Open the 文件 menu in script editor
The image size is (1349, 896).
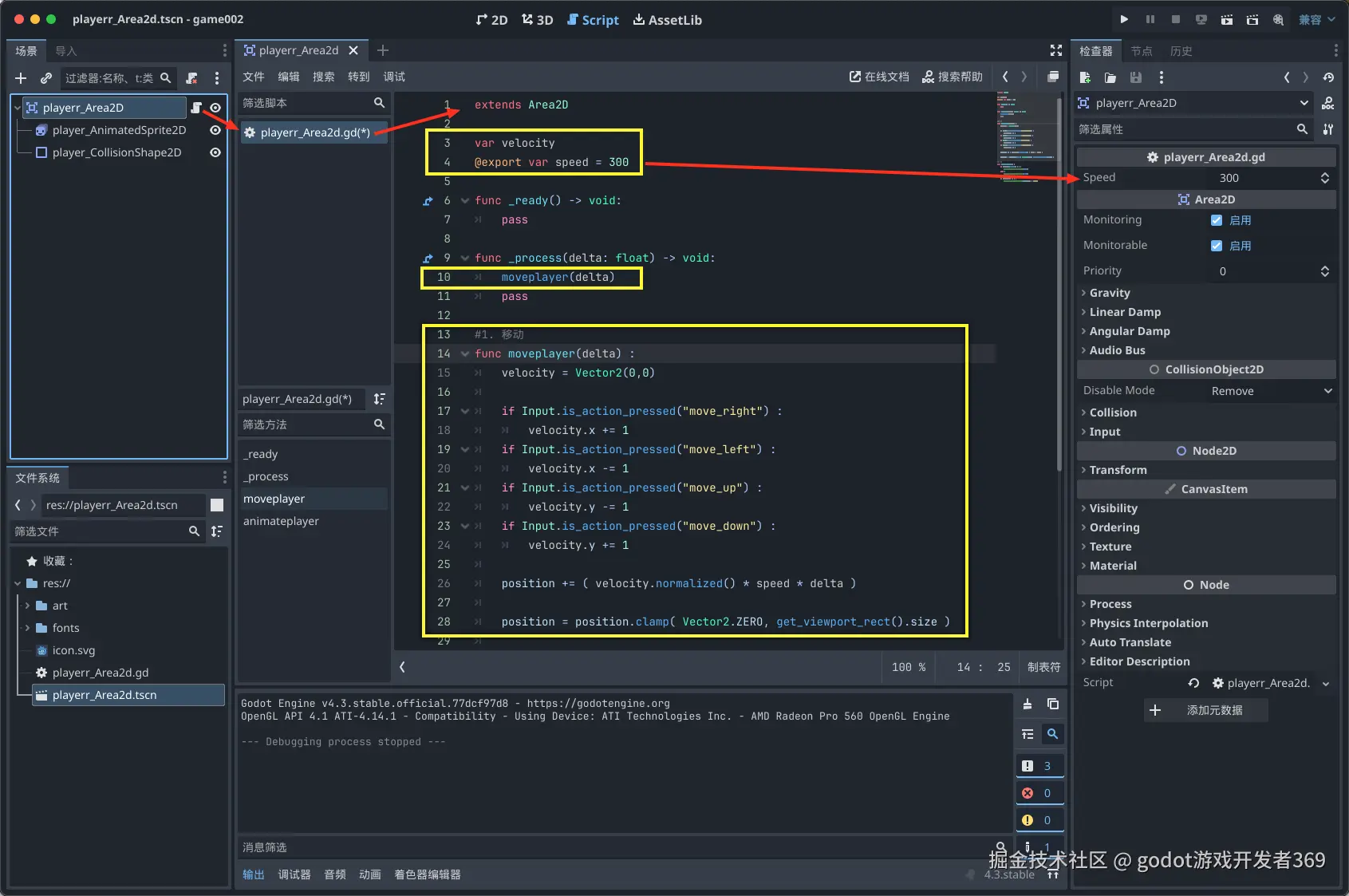[x=254, y=77]
